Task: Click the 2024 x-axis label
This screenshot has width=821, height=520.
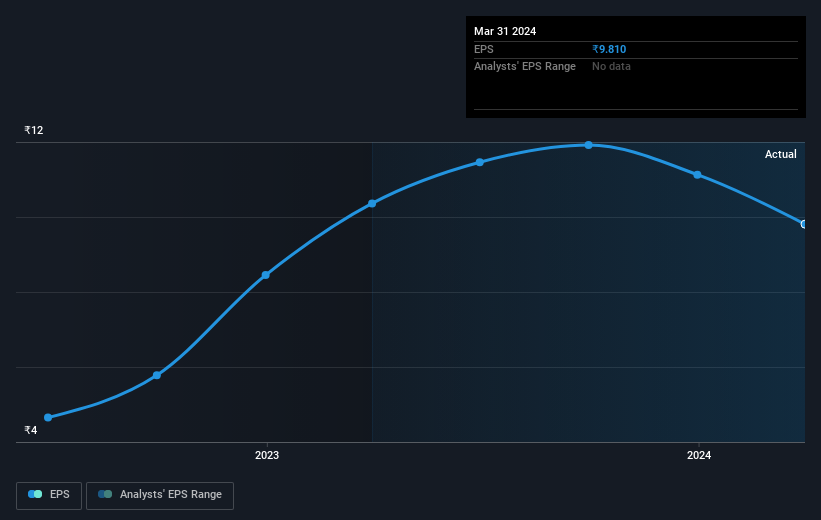Action: [x=699, y=455]
